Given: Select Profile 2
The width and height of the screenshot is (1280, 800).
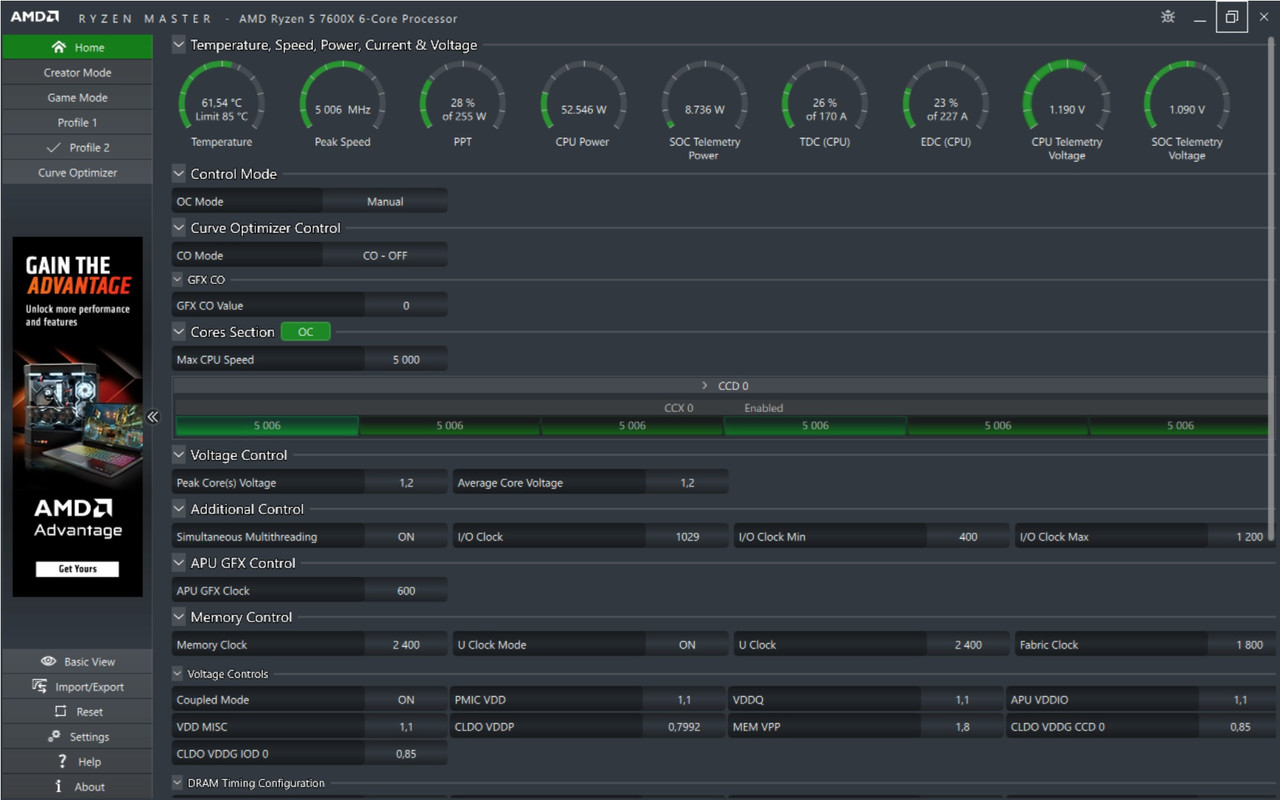Looking at the screenshot, I should [x=77, y=147].
